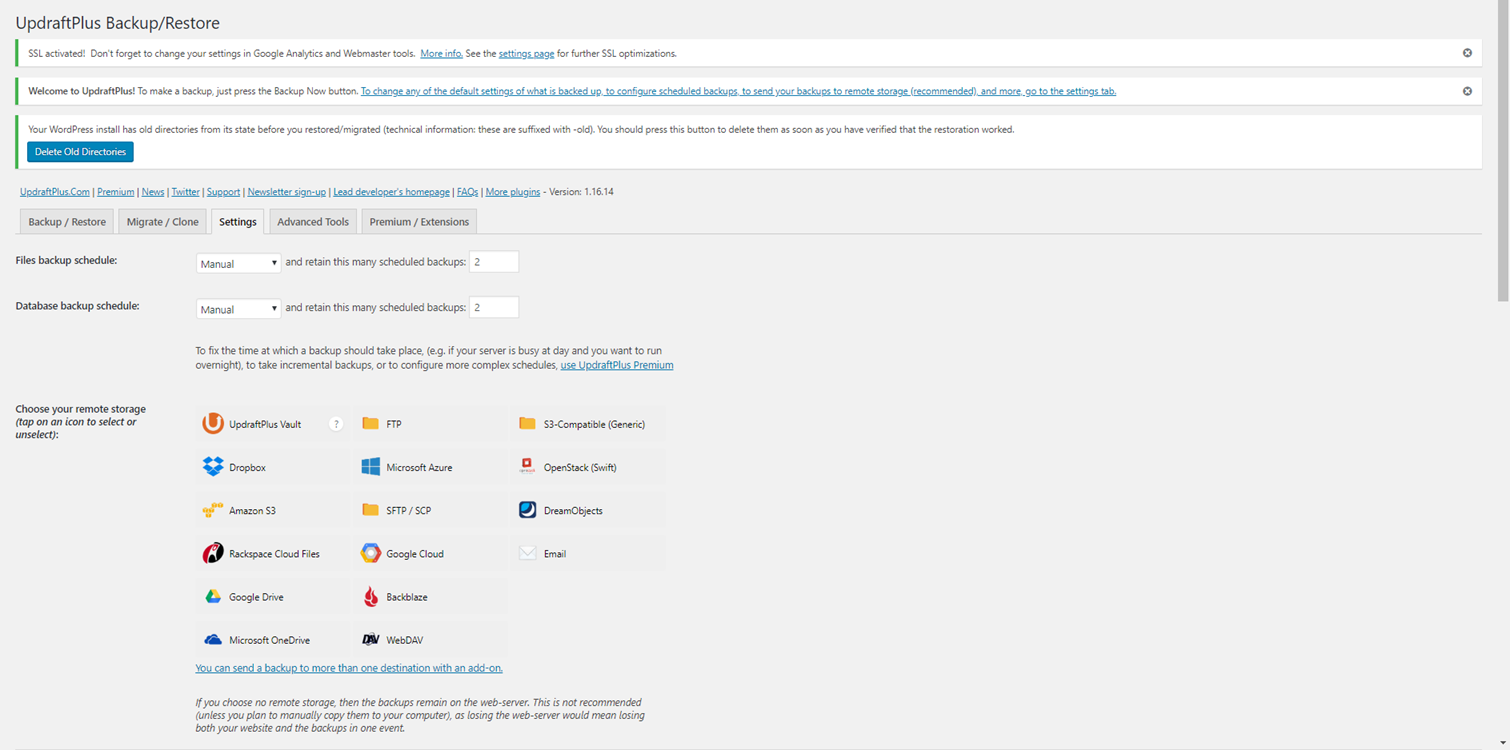Click the Dropbox label text
This screenshot has width=1510, height=750.
click(x=247, y=468)
